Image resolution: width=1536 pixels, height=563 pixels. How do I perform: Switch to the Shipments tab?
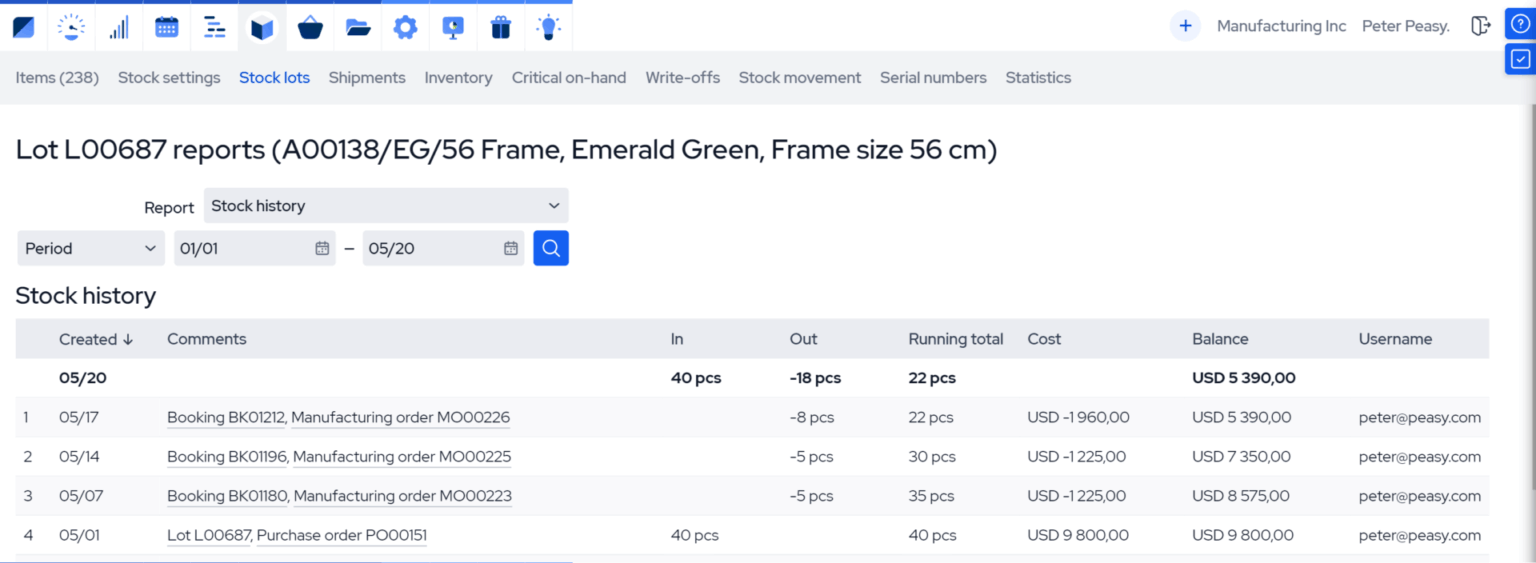[367, 78]
